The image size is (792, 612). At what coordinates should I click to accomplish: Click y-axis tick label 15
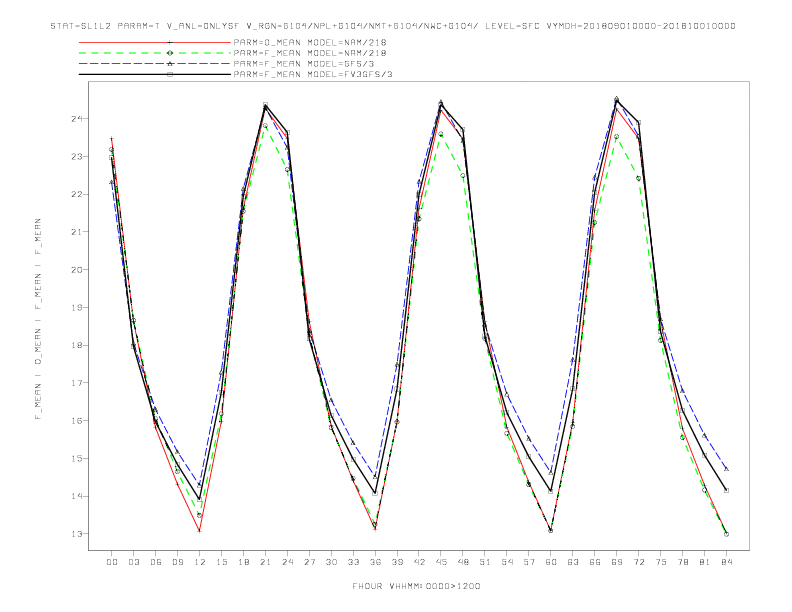[78, 458]
